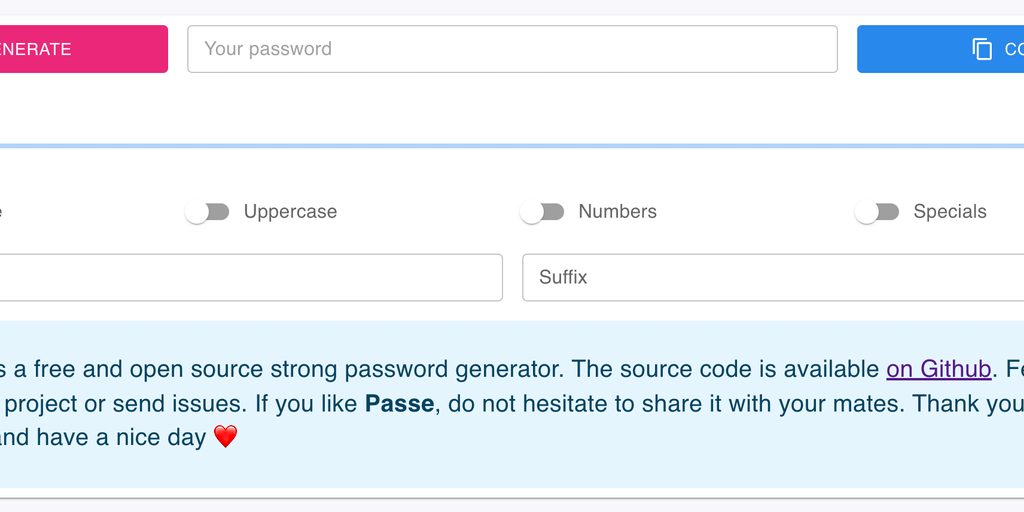Open the "on Github" link
Screen dimensions: 1024x512
(x=938, y=370)
